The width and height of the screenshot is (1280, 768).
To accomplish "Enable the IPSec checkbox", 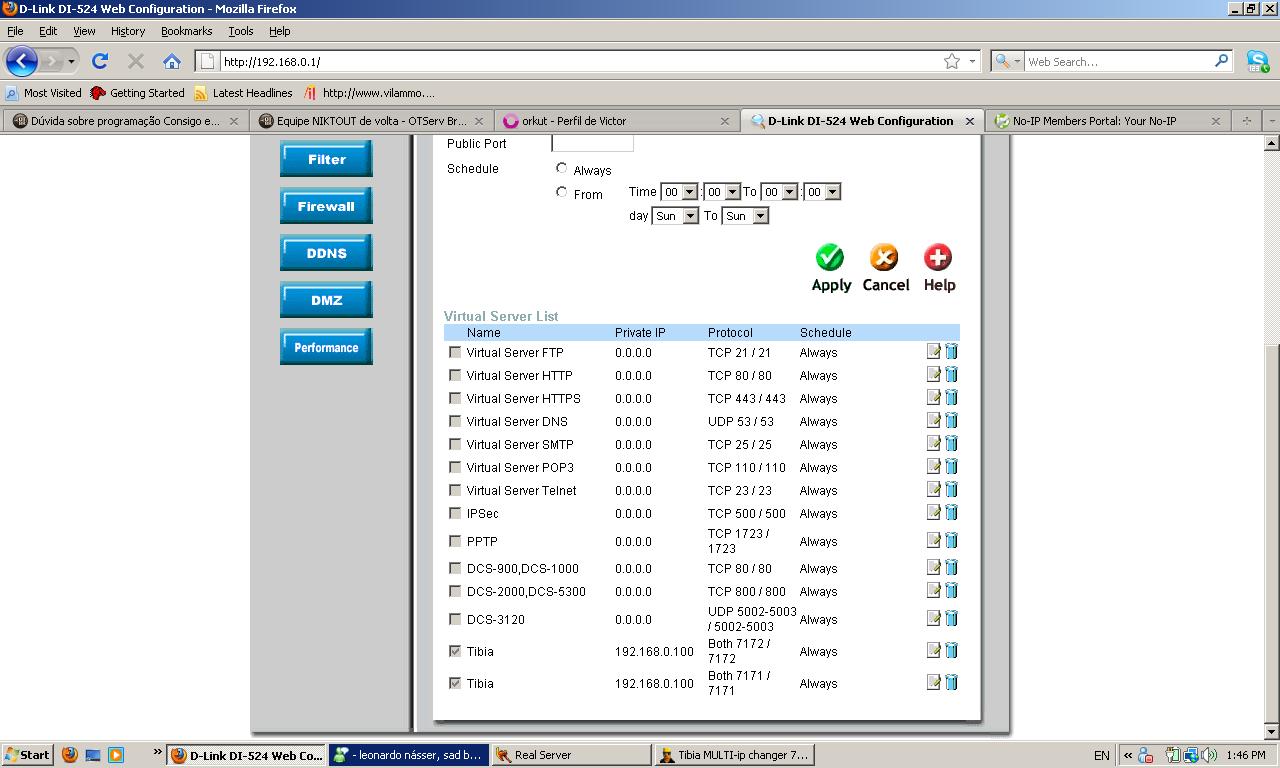I will [x=455, y=513].
